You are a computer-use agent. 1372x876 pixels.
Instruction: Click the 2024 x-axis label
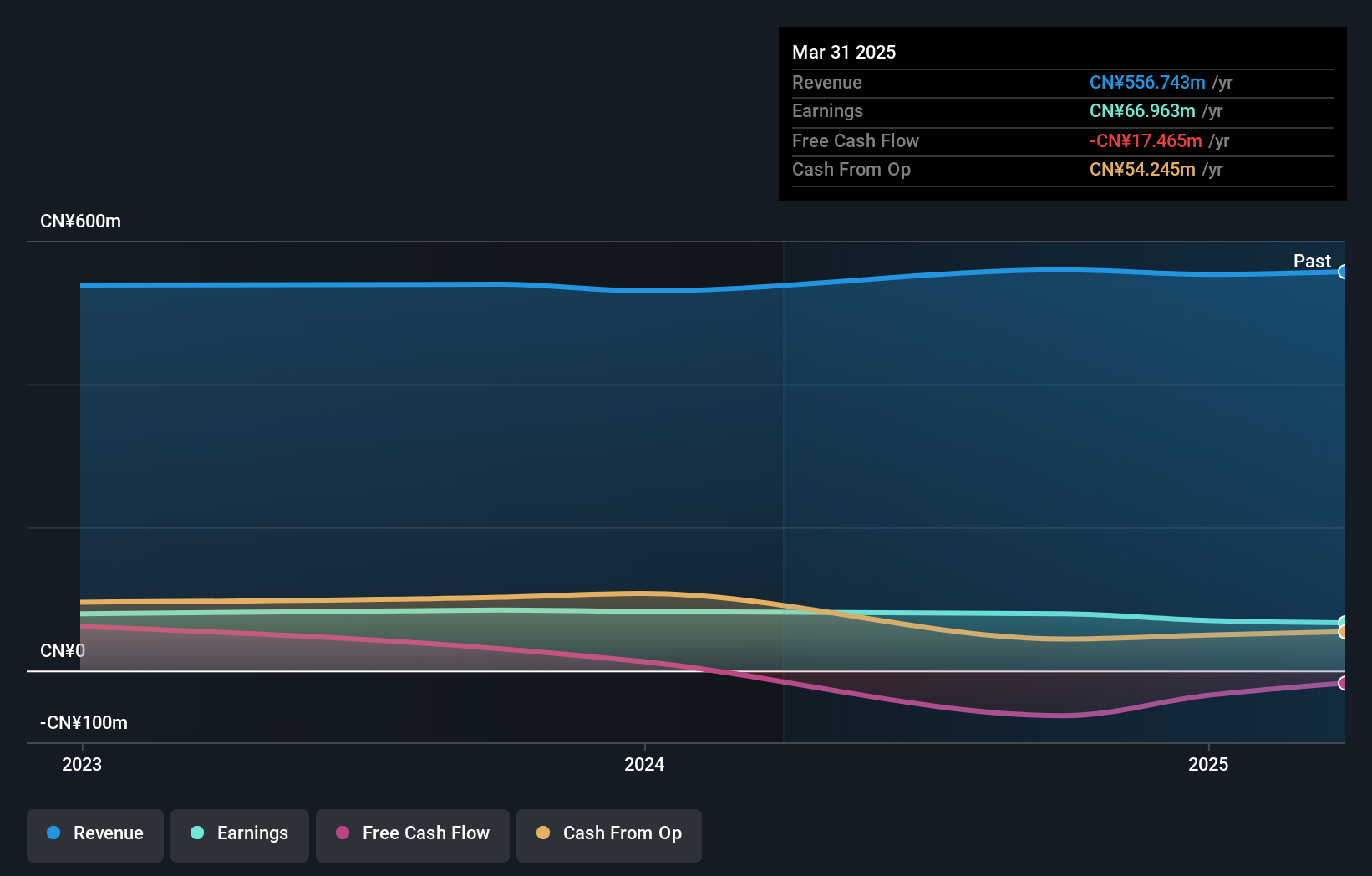point(644,764)
